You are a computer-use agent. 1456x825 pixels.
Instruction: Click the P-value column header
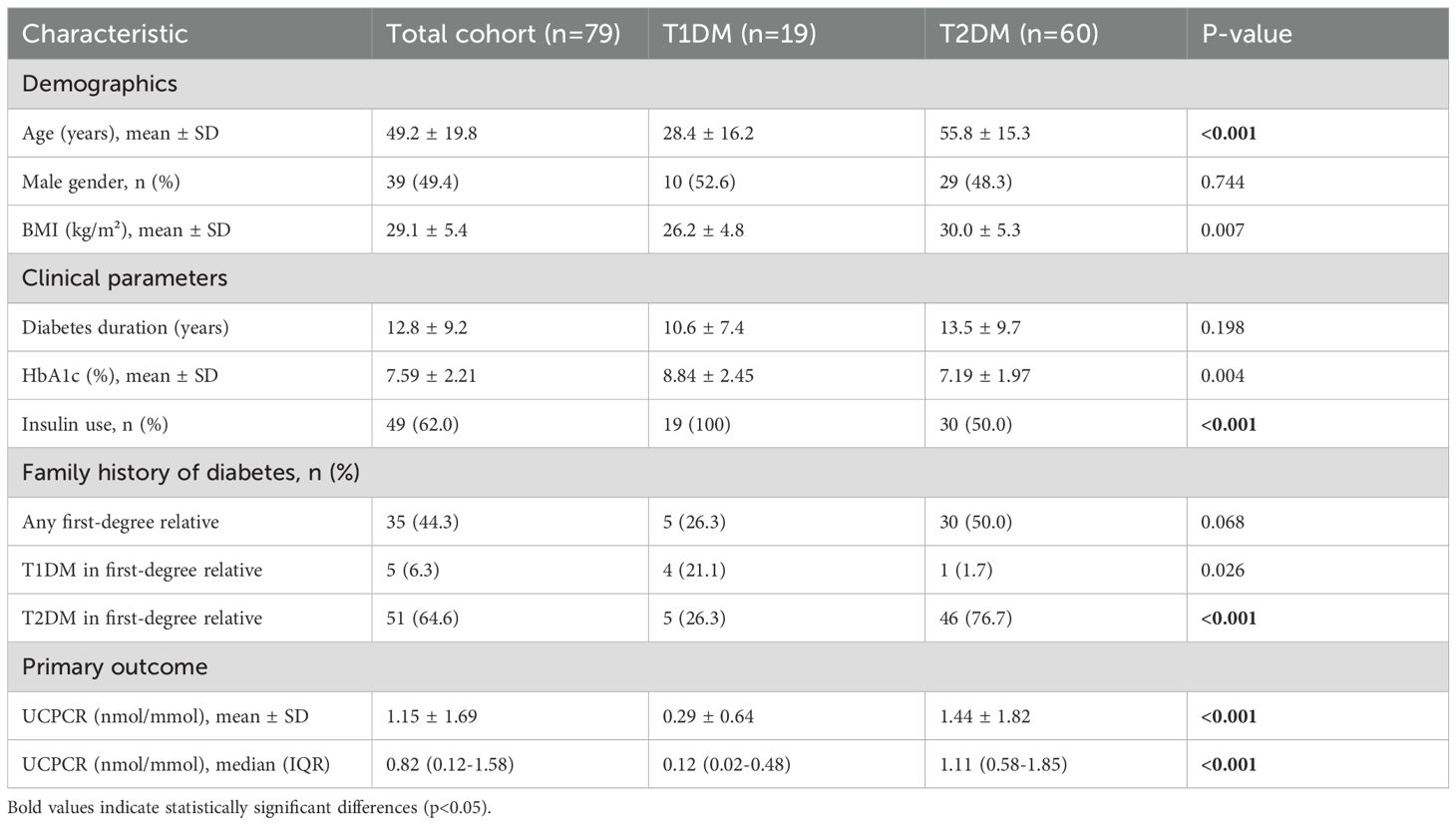pos(1246,34)
